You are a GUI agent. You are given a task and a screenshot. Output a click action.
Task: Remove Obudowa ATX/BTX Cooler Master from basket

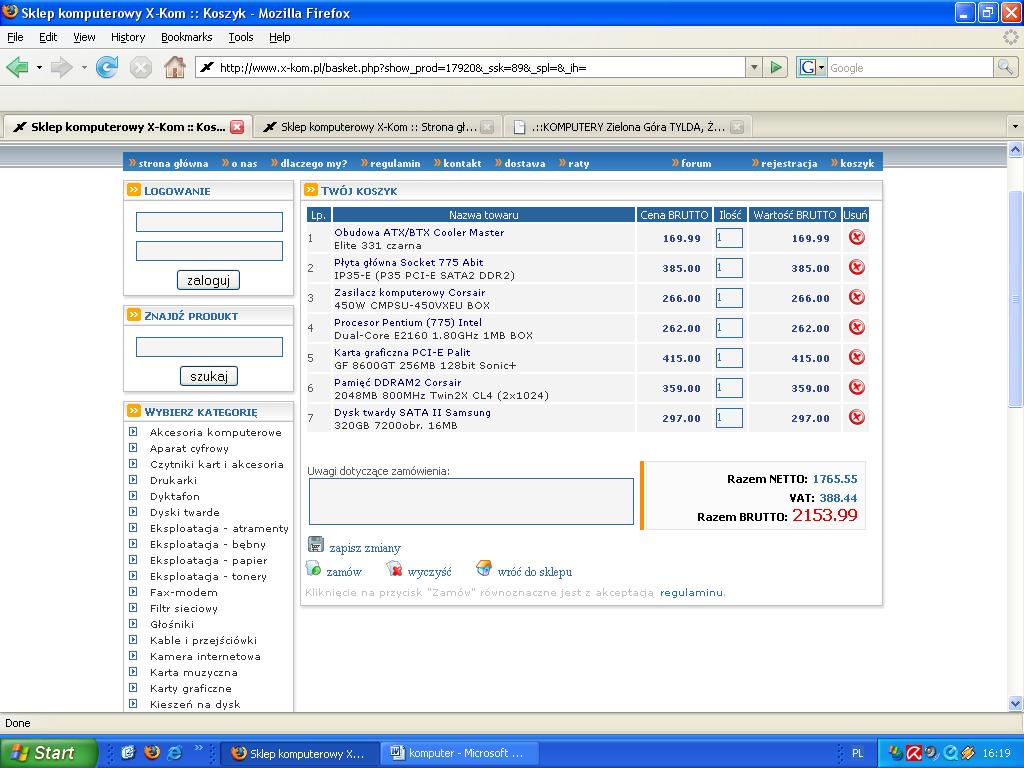click(857, 237)
